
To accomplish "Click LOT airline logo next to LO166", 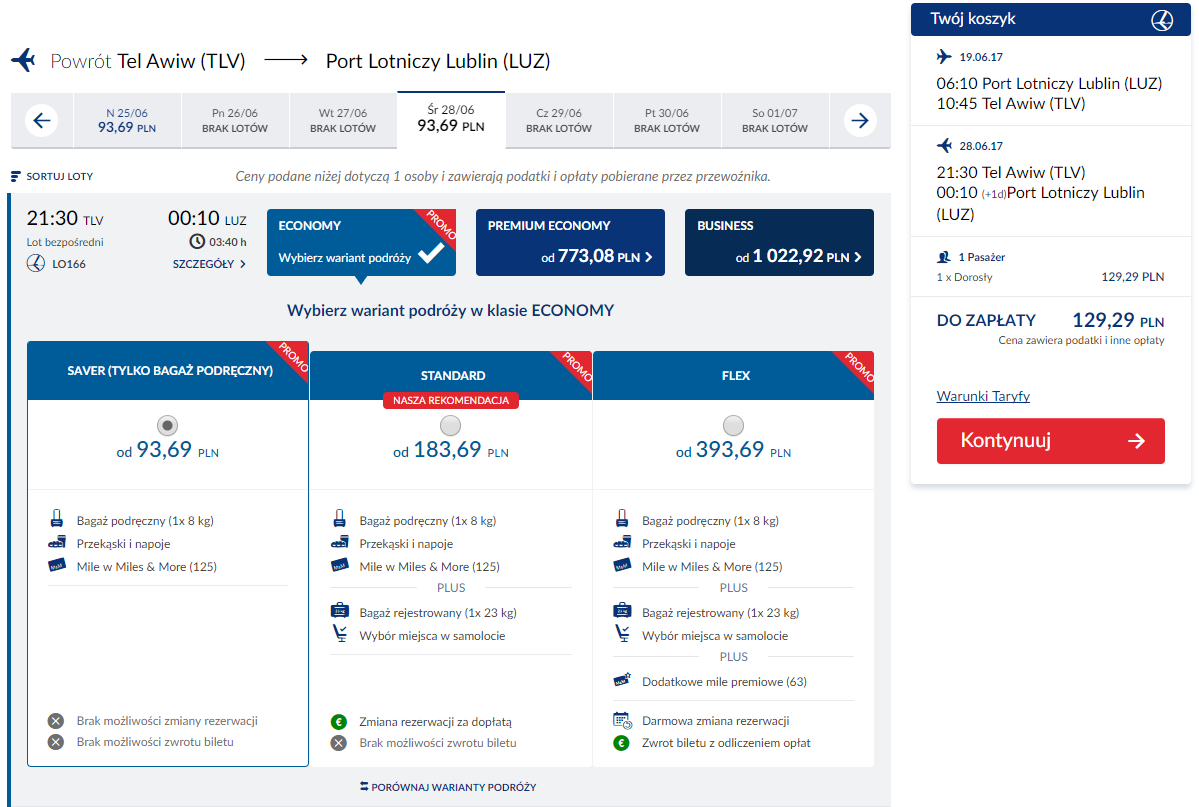I will pyautogui.click(x=36, y=264).
